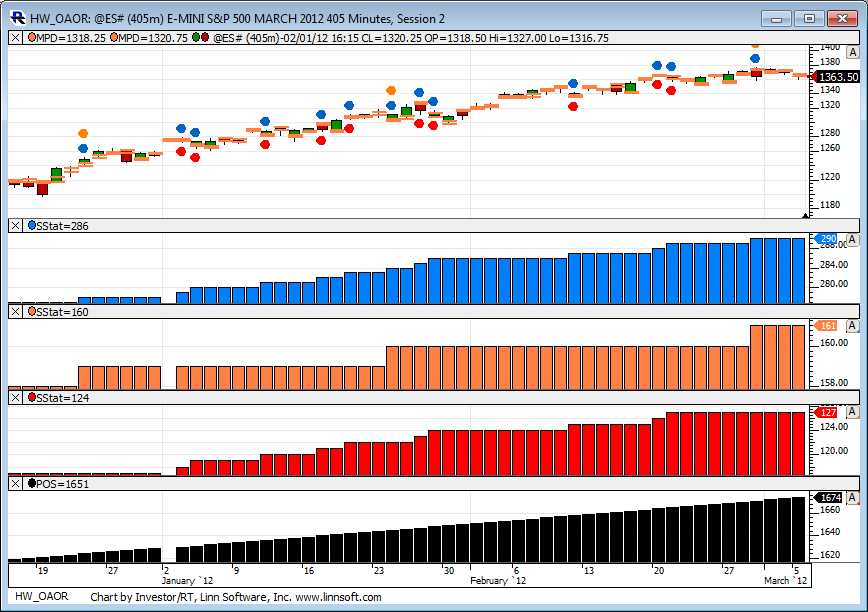Hide the POS=1651 pane with its X box
868x612 pixels.
pyautogui.click(x=15, y=484)
